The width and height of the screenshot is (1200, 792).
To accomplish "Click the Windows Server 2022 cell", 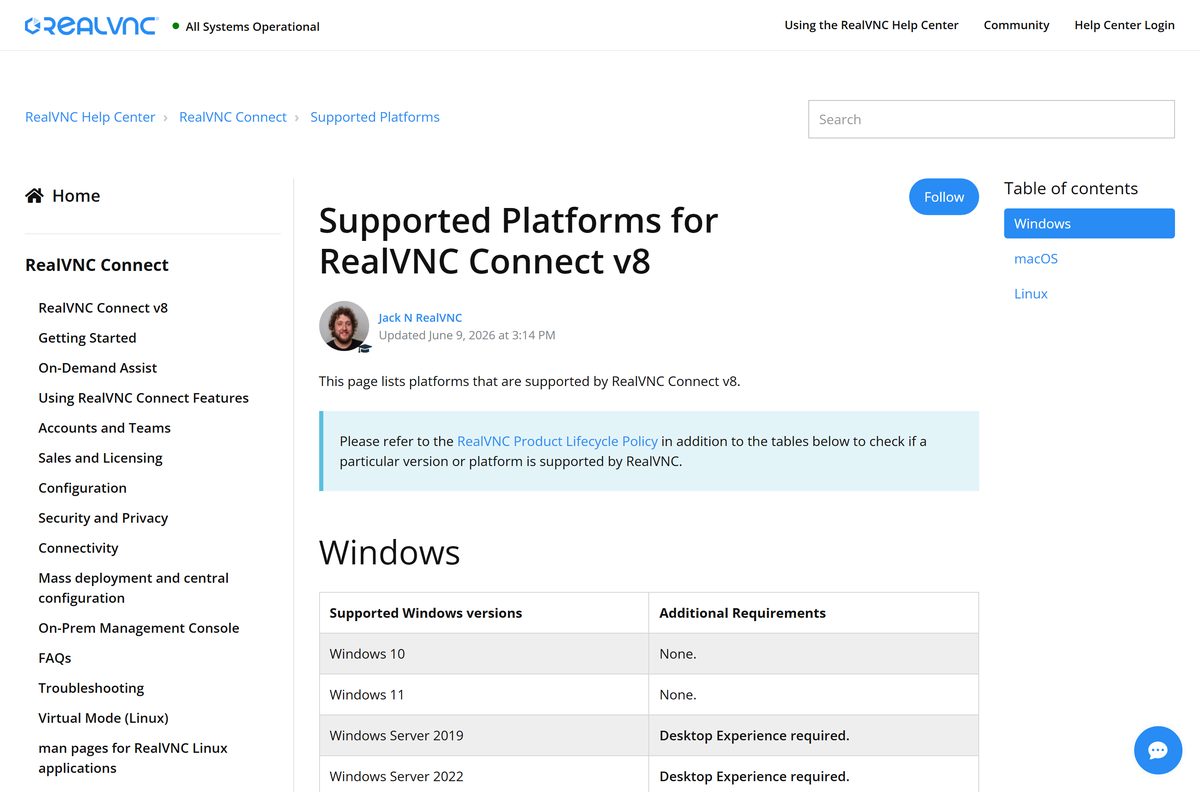I will pos(484,776).
